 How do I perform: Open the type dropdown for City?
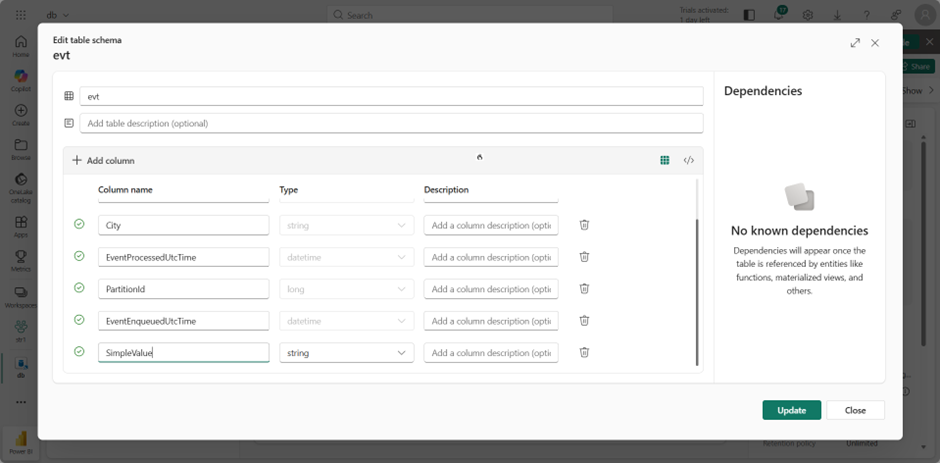(x=346, y=226)
